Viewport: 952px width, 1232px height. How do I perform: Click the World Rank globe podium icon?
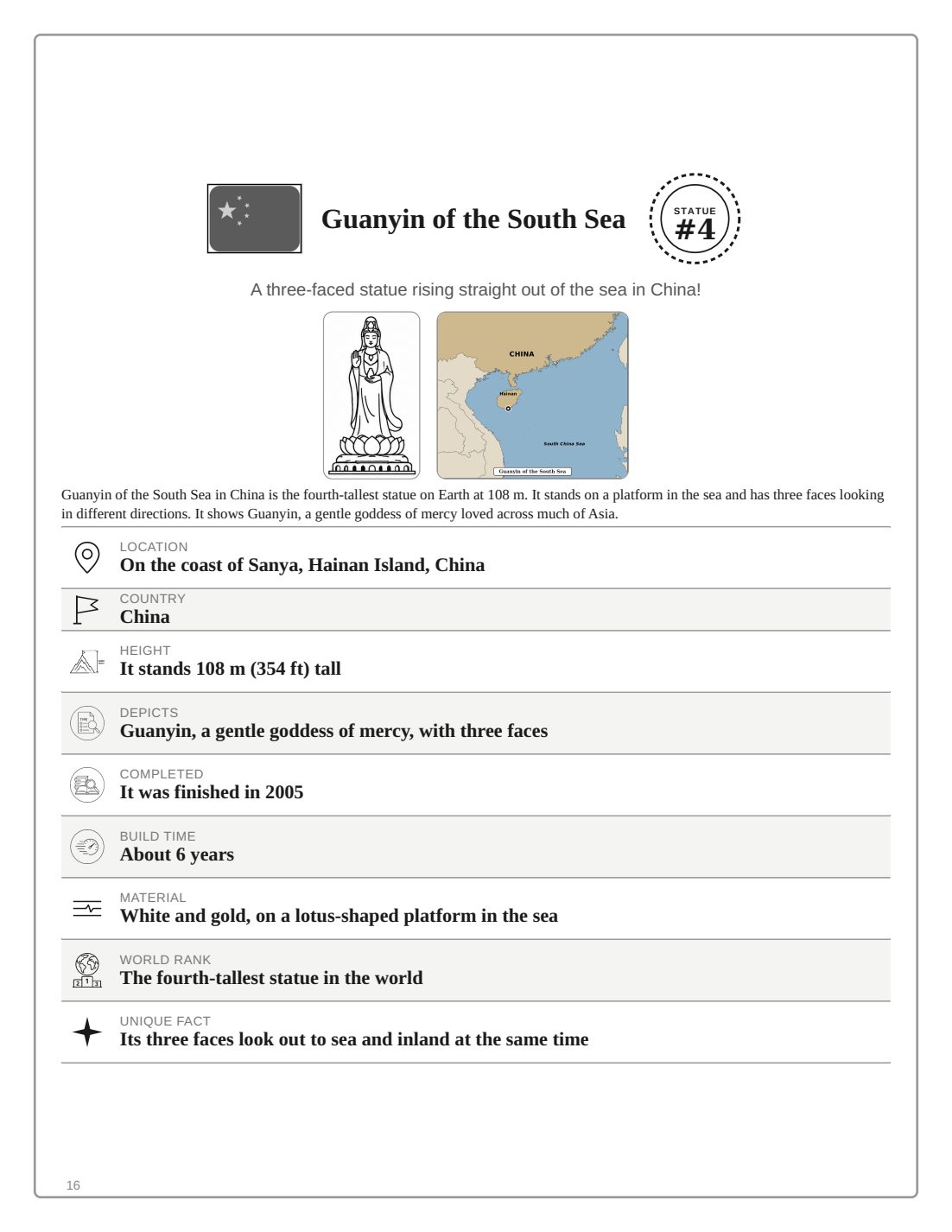click(87, 970)
